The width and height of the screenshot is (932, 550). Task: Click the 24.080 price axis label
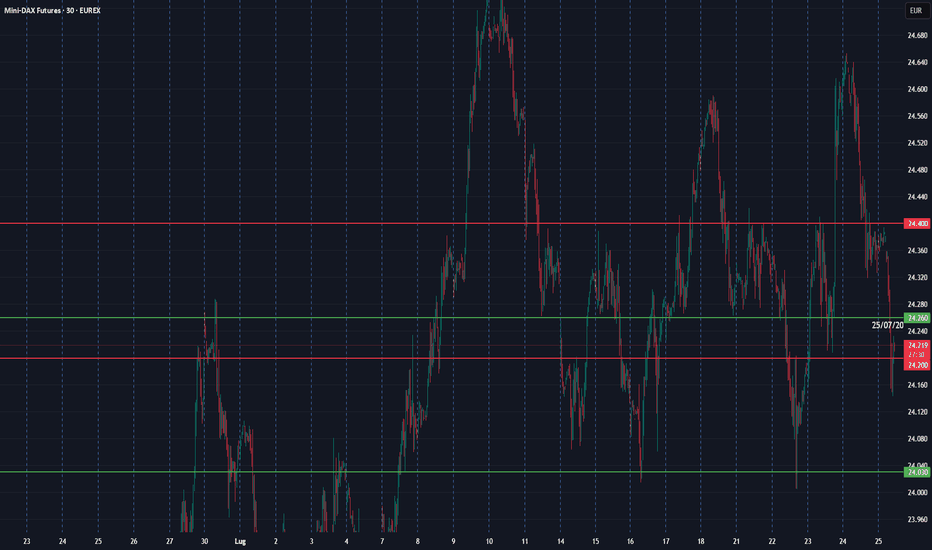917,439
